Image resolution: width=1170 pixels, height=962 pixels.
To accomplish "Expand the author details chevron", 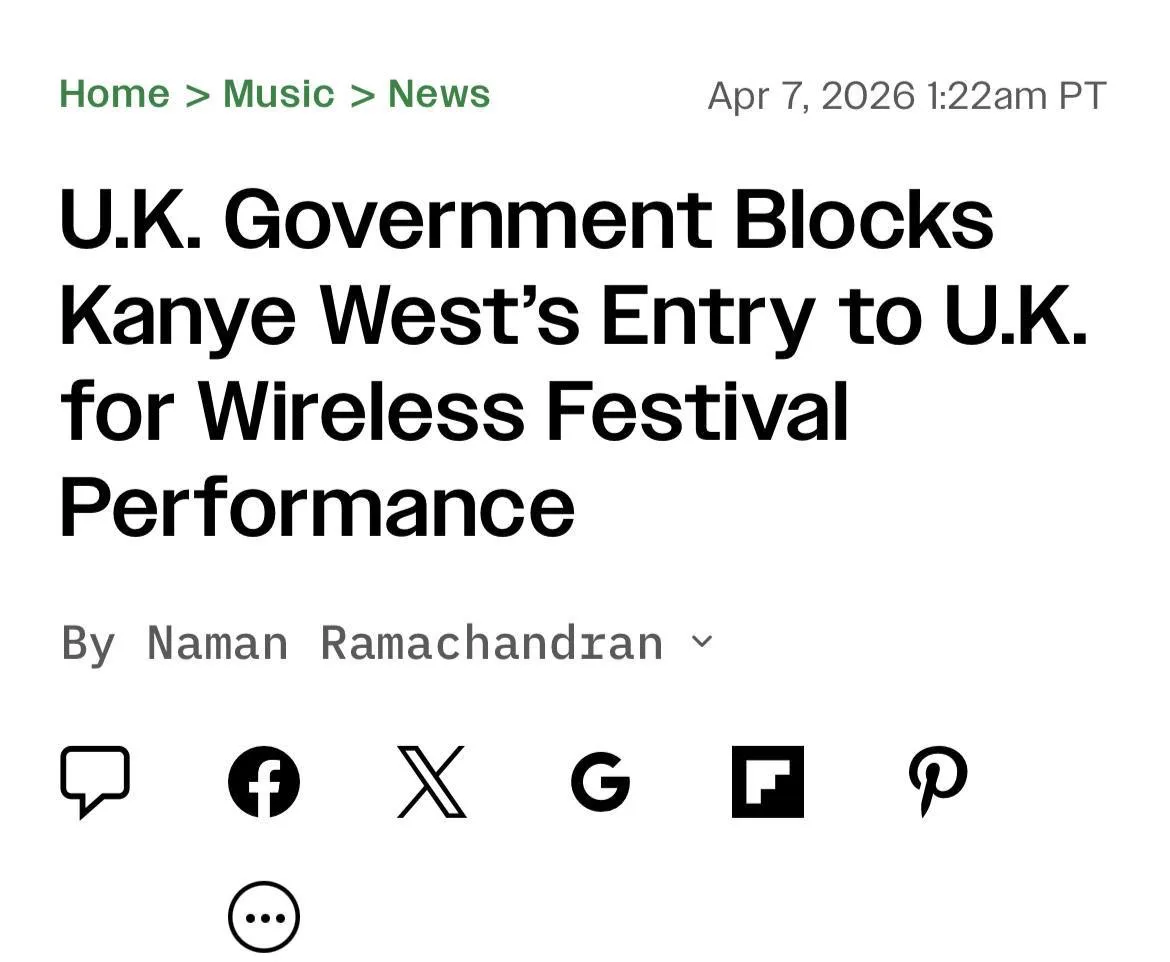I will coord(703,641).
